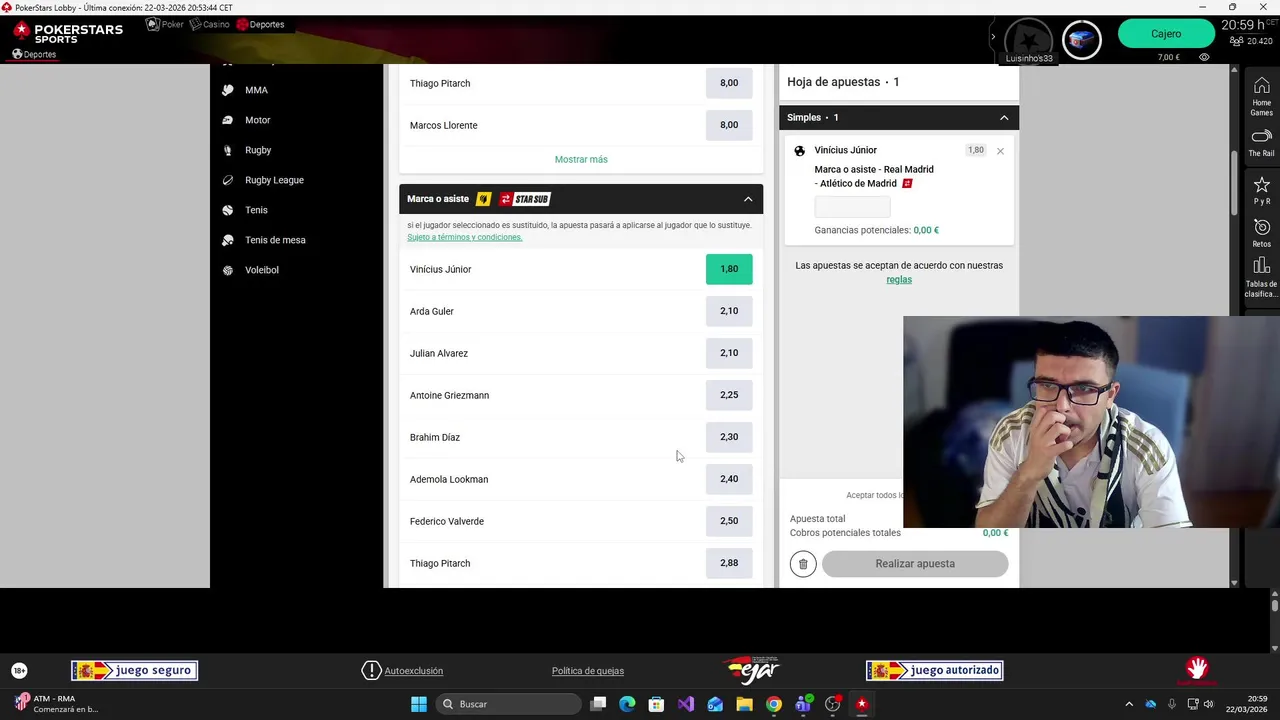Show more players with Mostrar más
The image size is (1280, 720).
[581, 159]
